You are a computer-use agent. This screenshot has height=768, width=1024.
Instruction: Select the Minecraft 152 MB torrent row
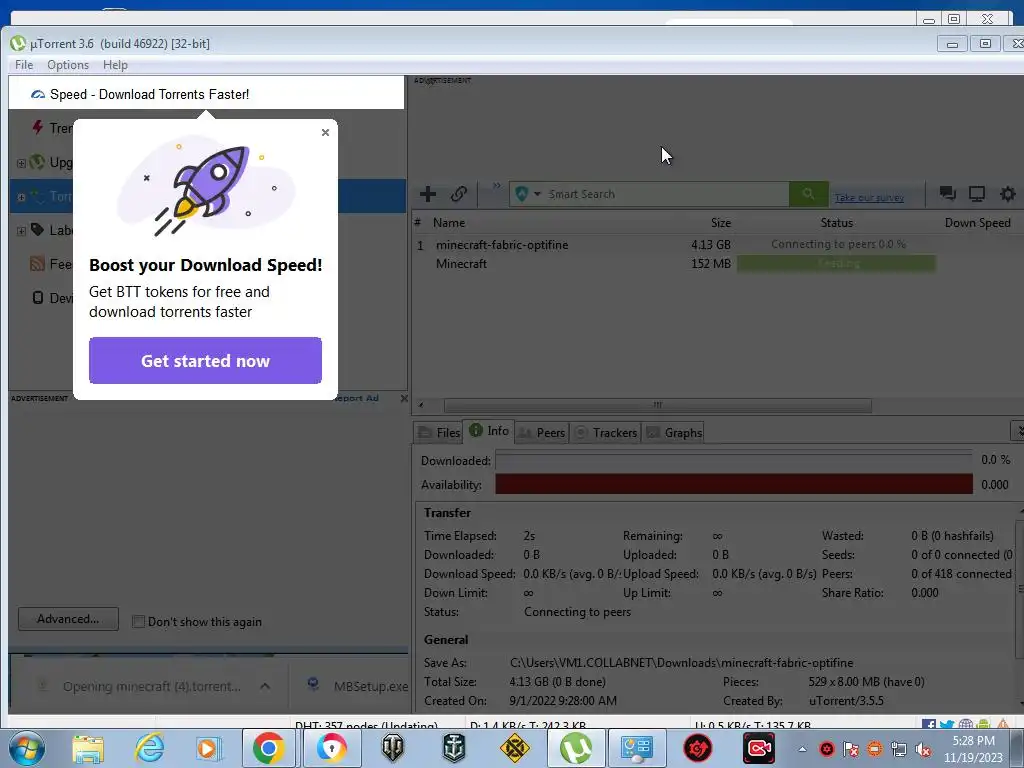717,264
